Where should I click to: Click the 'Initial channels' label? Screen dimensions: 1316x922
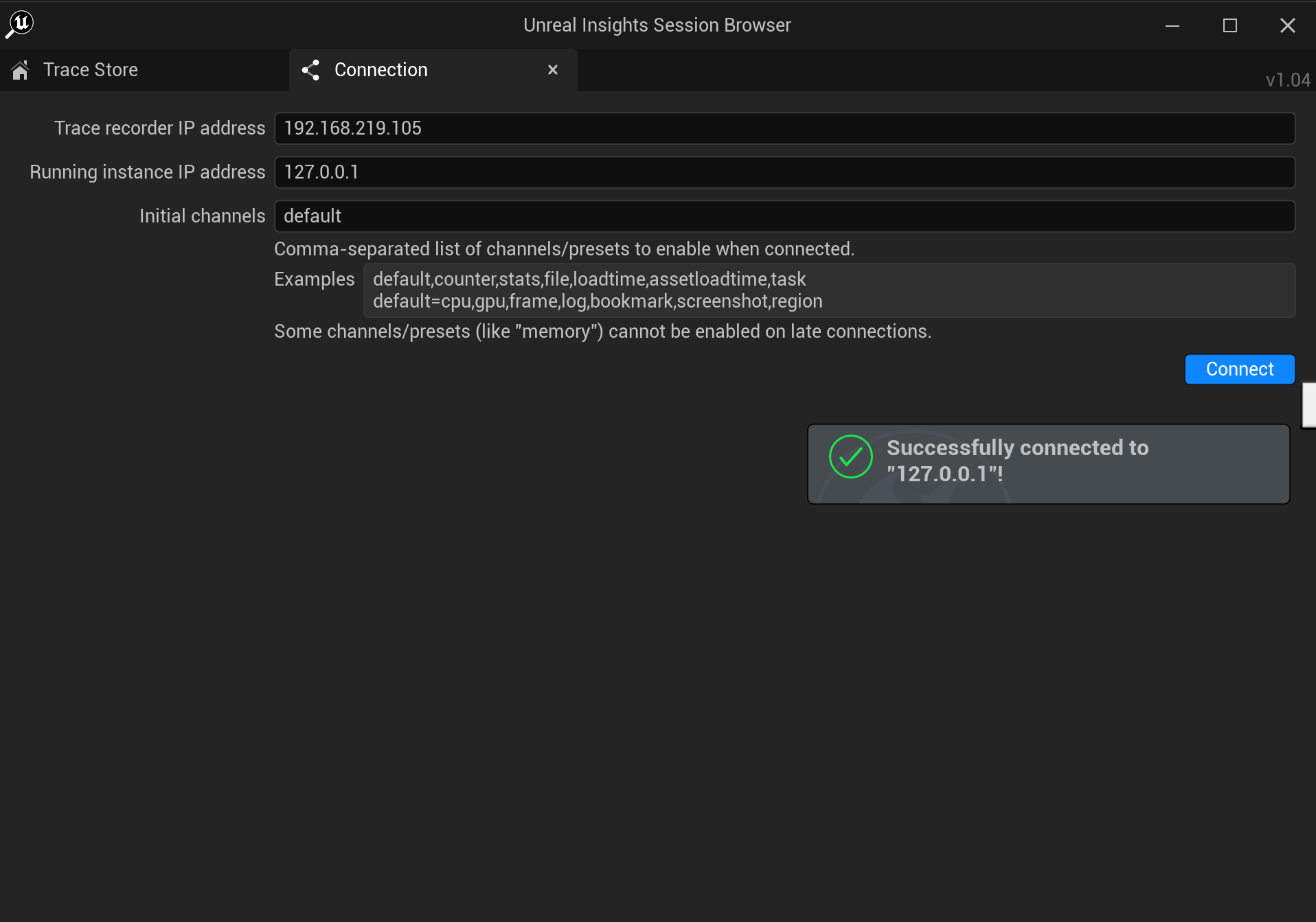[202, 216]
